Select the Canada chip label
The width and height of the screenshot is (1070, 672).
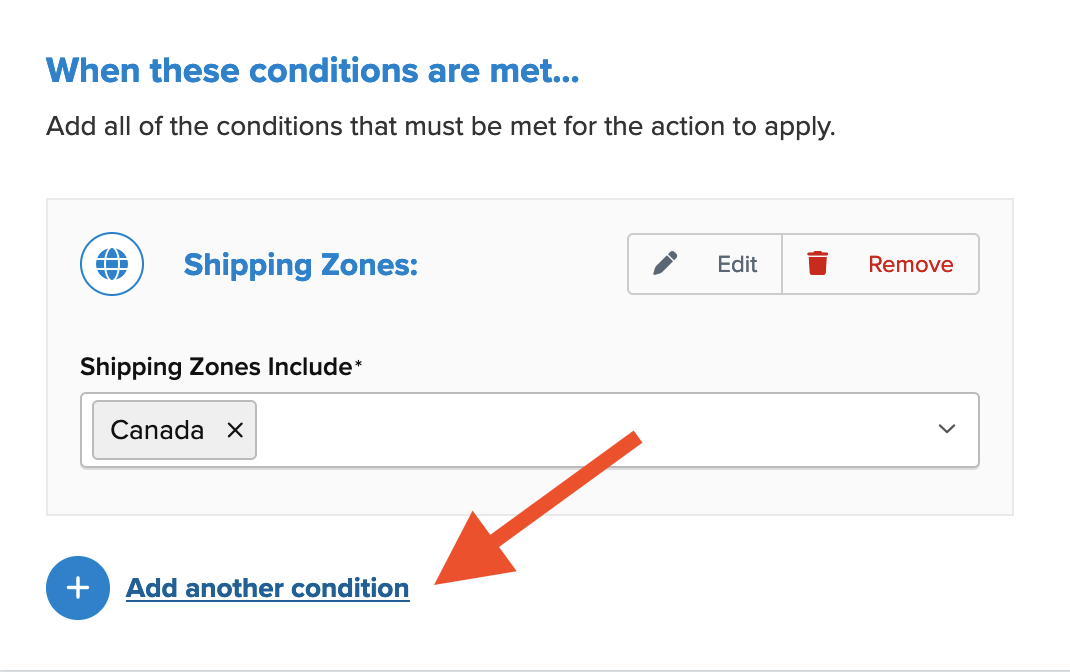coord(157,430)
